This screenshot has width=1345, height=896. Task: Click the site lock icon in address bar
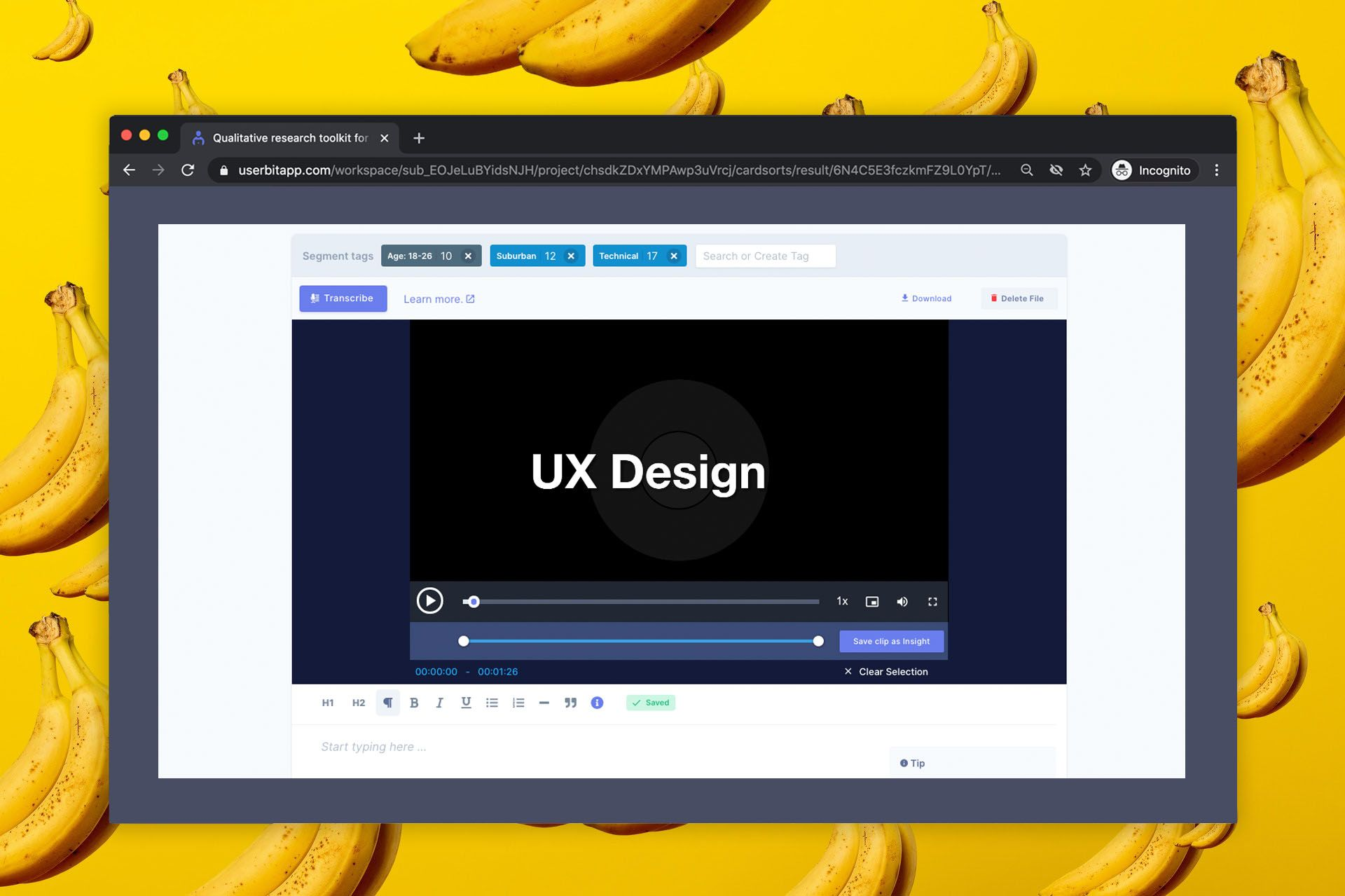coord(224,170)
